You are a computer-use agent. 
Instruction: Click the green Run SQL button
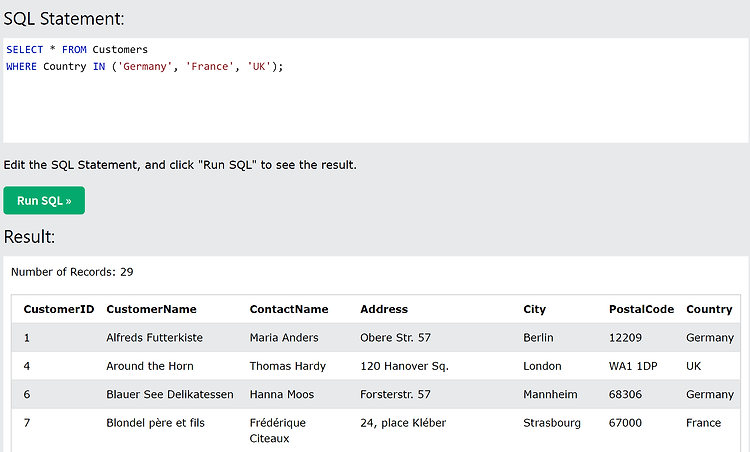(44, 200)
